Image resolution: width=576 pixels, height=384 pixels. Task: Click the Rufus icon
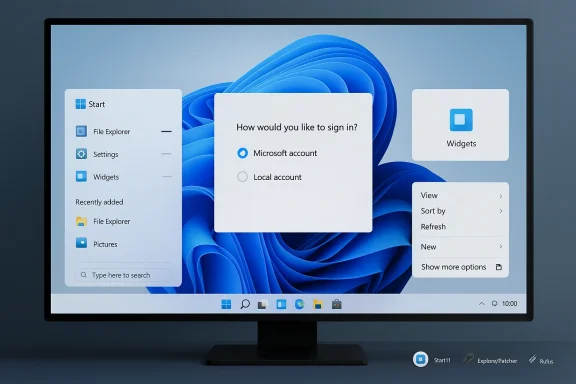(x=532, y=359)
